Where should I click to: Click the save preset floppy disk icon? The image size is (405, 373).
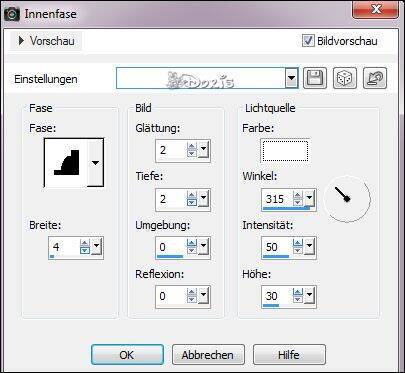(315, 78)
